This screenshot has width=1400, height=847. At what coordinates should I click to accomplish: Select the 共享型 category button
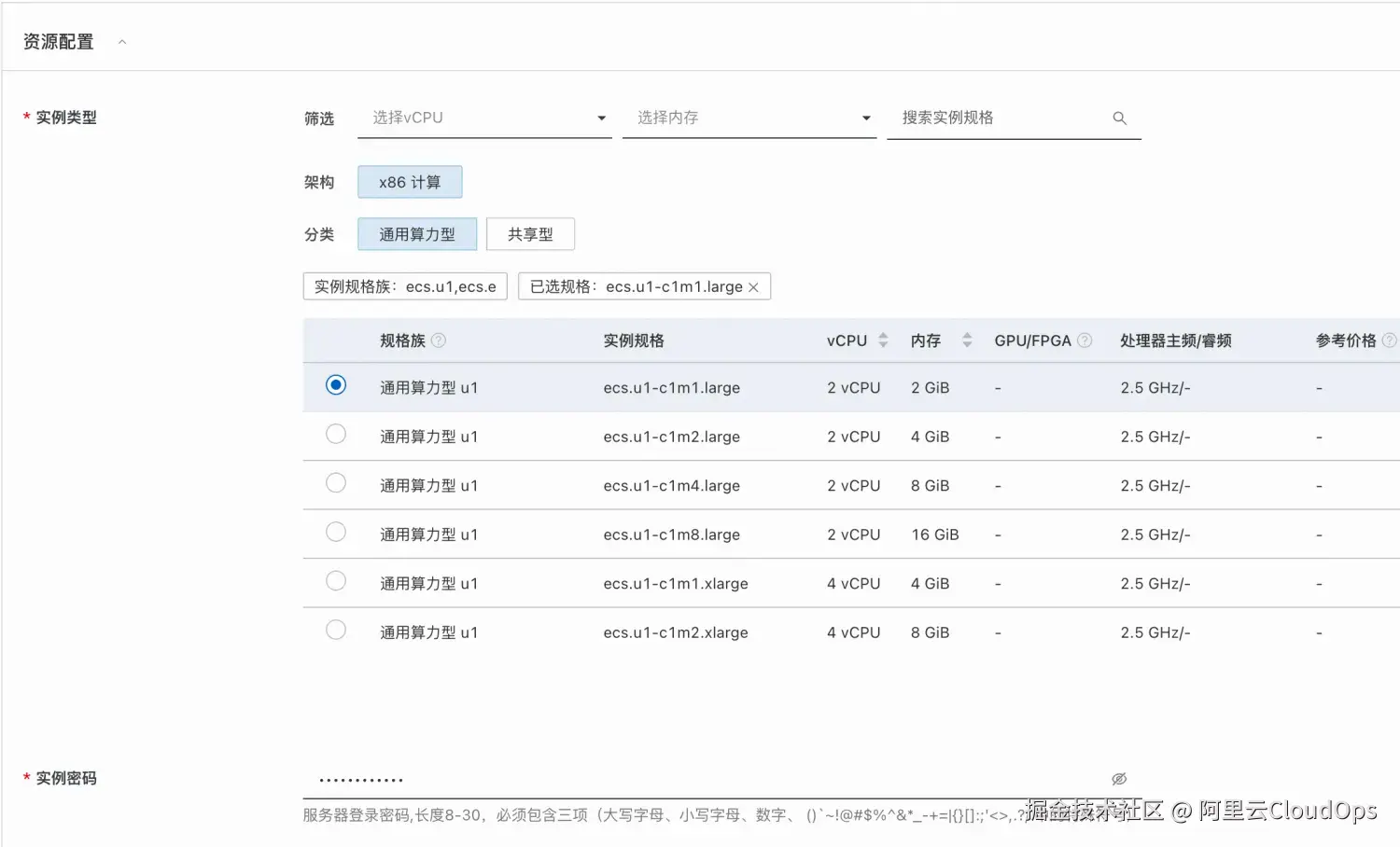click(x=530, y=234)
